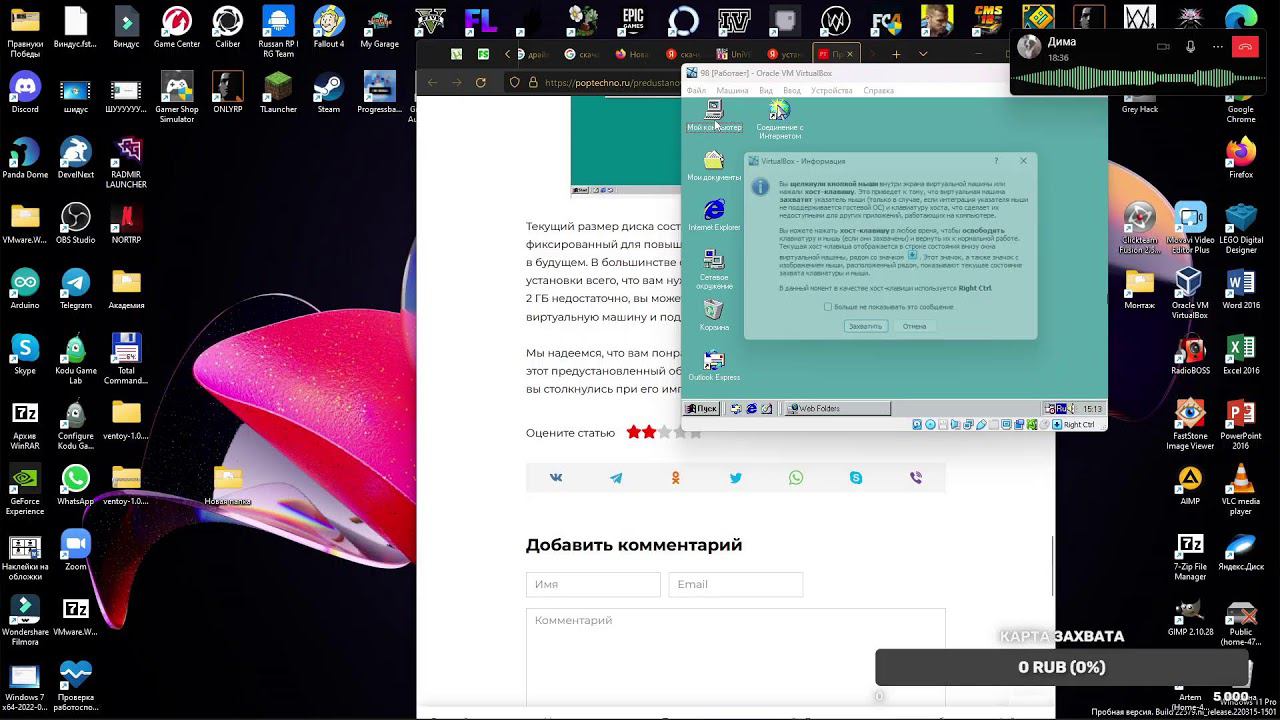Viewport: 1280px width, 720px height.
Task: Share article via Viber icon
Action: click(x=916, y=478)
